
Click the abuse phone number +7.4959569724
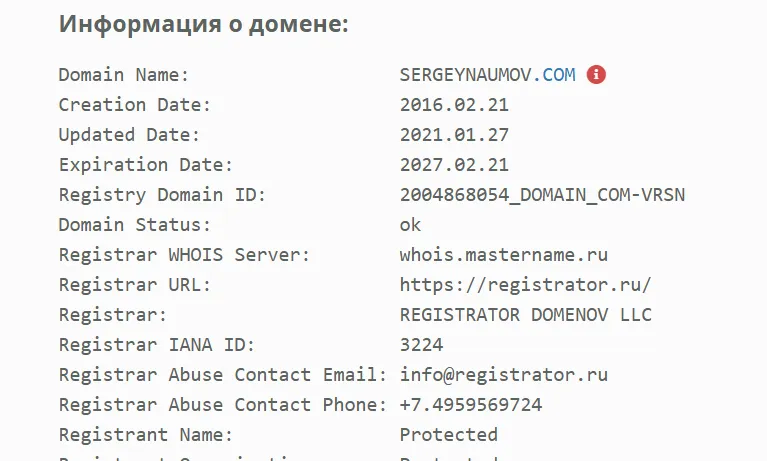[x=471, y=405]
